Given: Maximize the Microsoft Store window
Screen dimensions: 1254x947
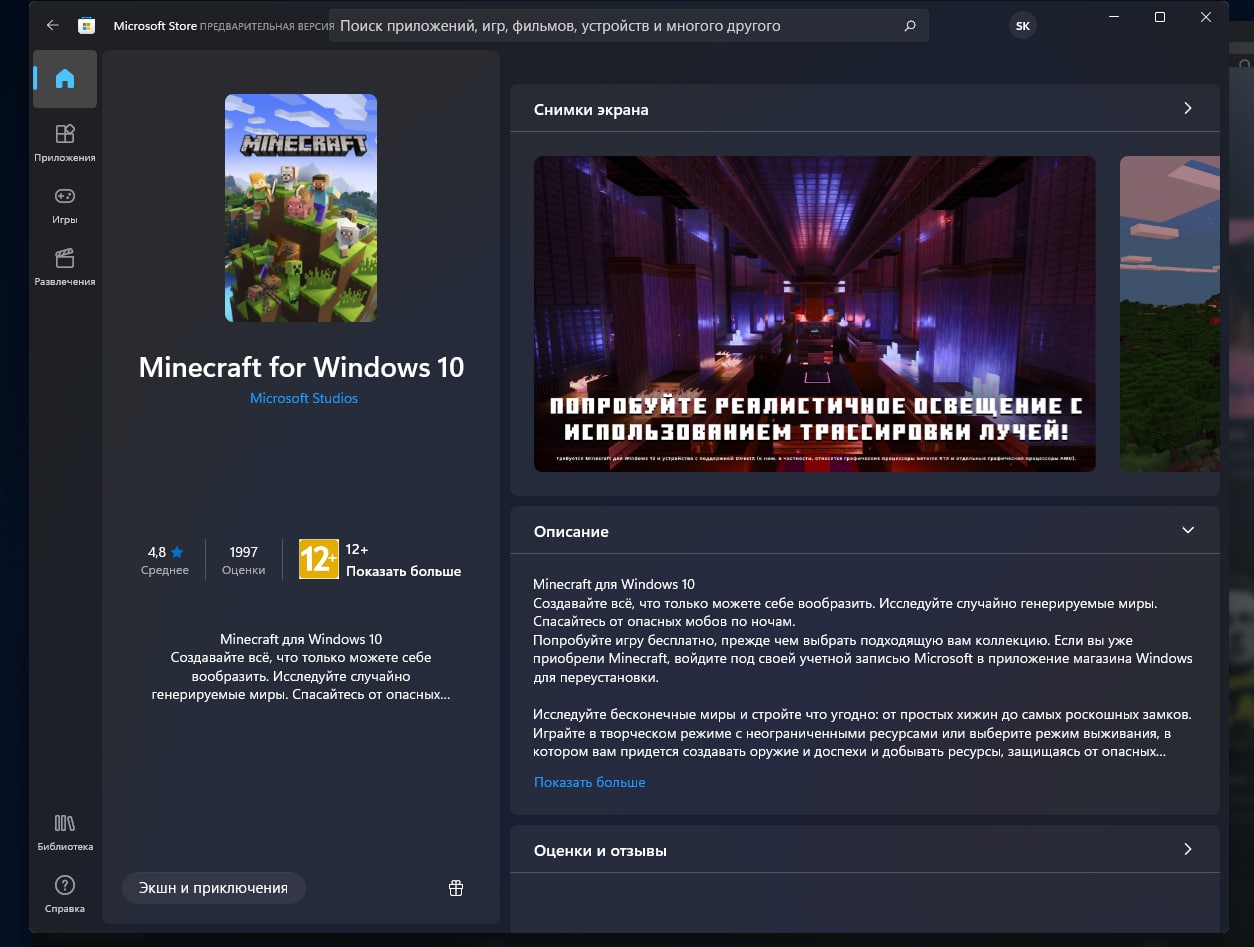Looking at the screenshot, I should point(1160,17).
